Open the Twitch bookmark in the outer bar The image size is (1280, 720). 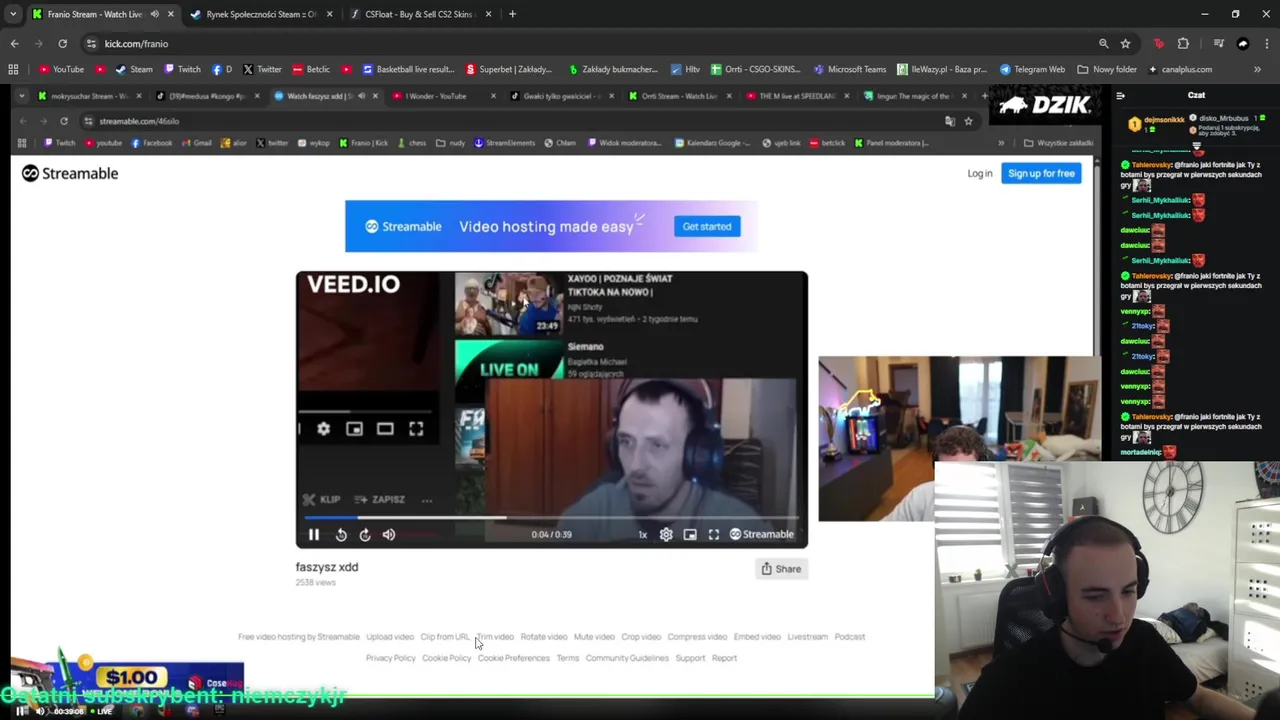pyautogui.click(x=182, y=70)
